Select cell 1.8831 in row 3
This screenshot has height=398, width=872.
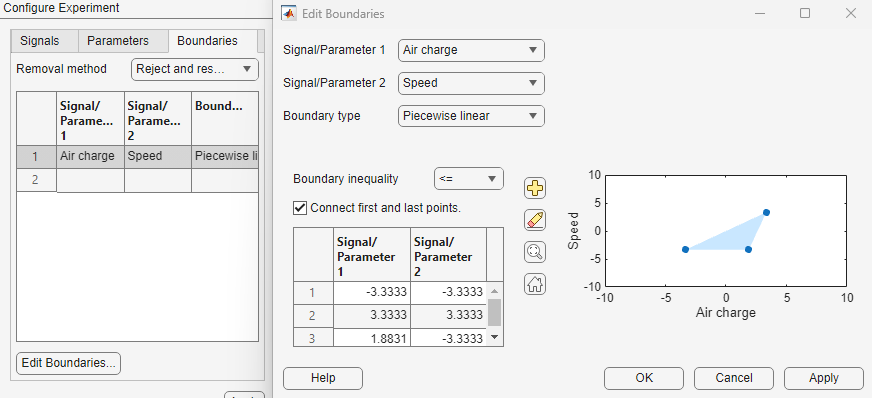(372, 337)
